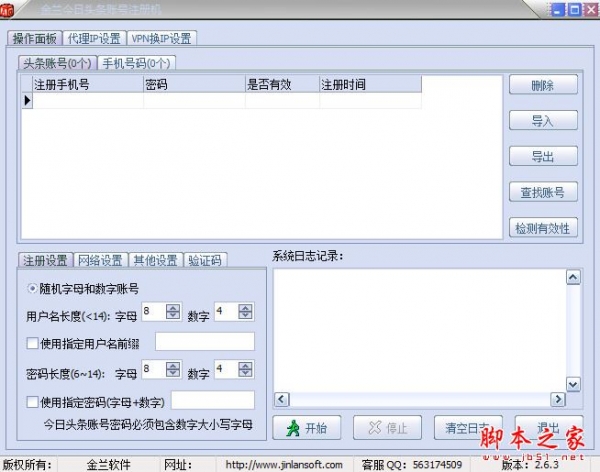Click the specified password text field
The width and height of the screenshot is (600, 472).
[x=213, y=400]
